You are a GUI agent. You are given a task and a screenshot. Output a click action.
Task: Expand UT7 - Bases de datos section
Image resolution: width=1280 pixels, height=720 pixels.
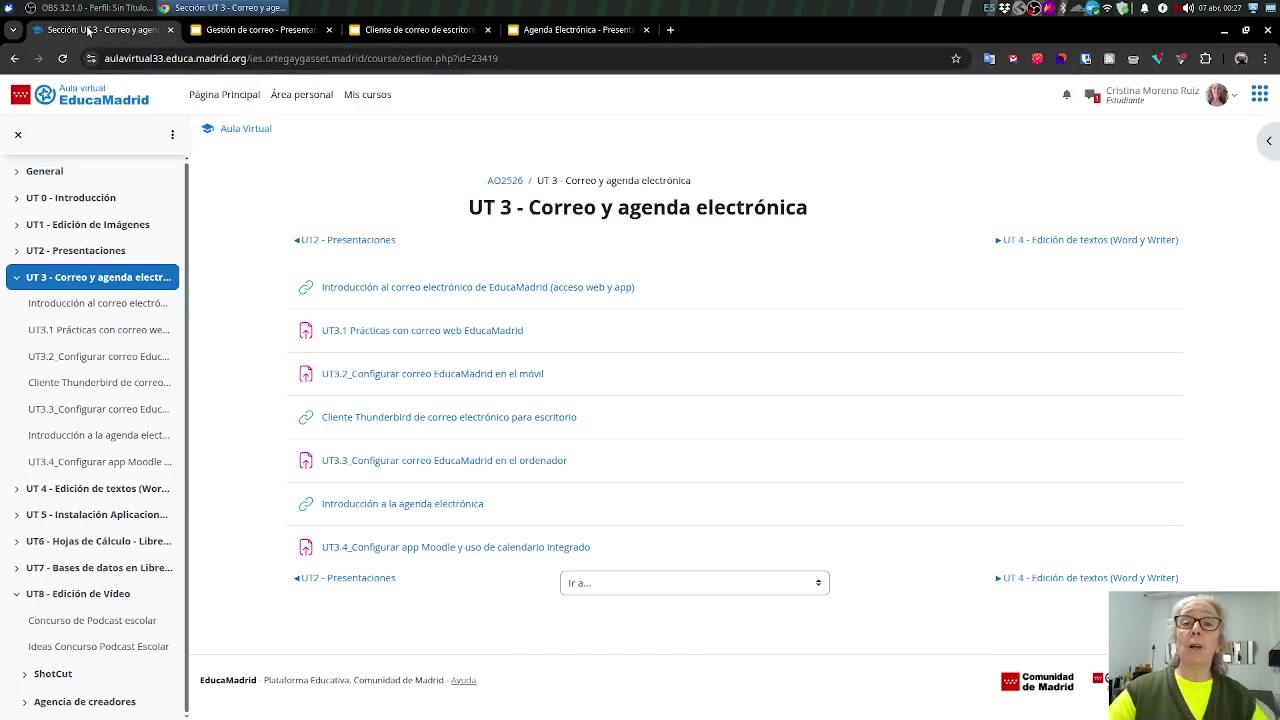coord(16,568)
